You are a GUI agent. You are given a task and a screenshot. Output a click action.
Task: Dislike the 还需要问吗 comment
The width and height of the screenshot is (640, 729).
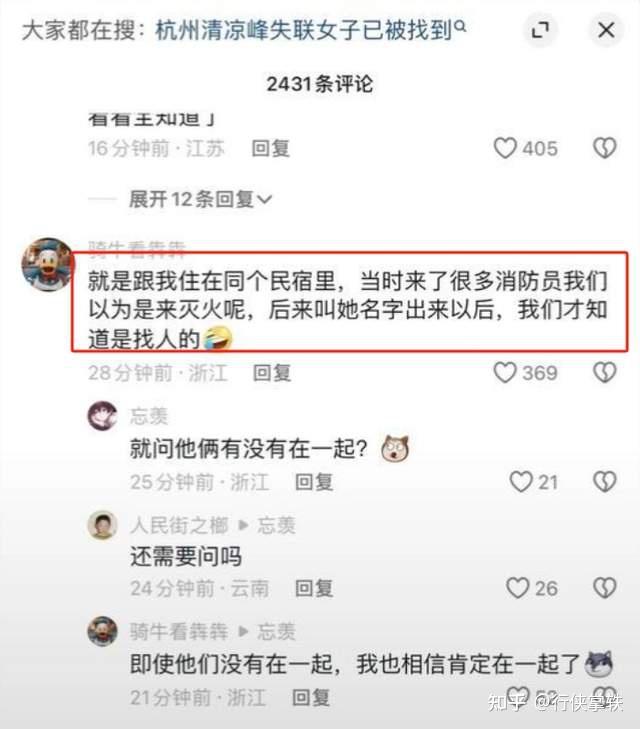coord(605,588)
